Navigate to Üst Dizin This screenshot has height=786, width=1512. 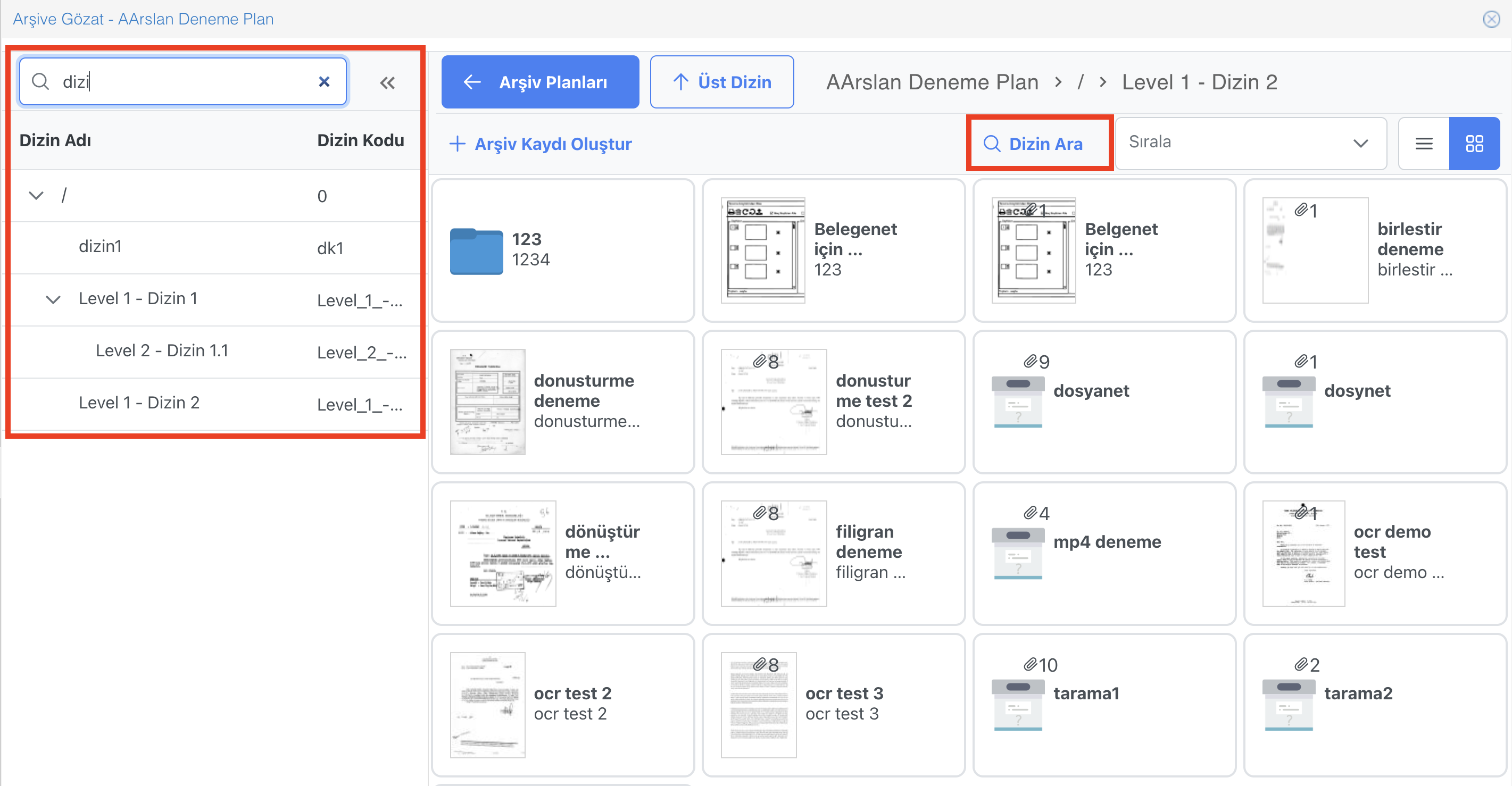(721, 82)
